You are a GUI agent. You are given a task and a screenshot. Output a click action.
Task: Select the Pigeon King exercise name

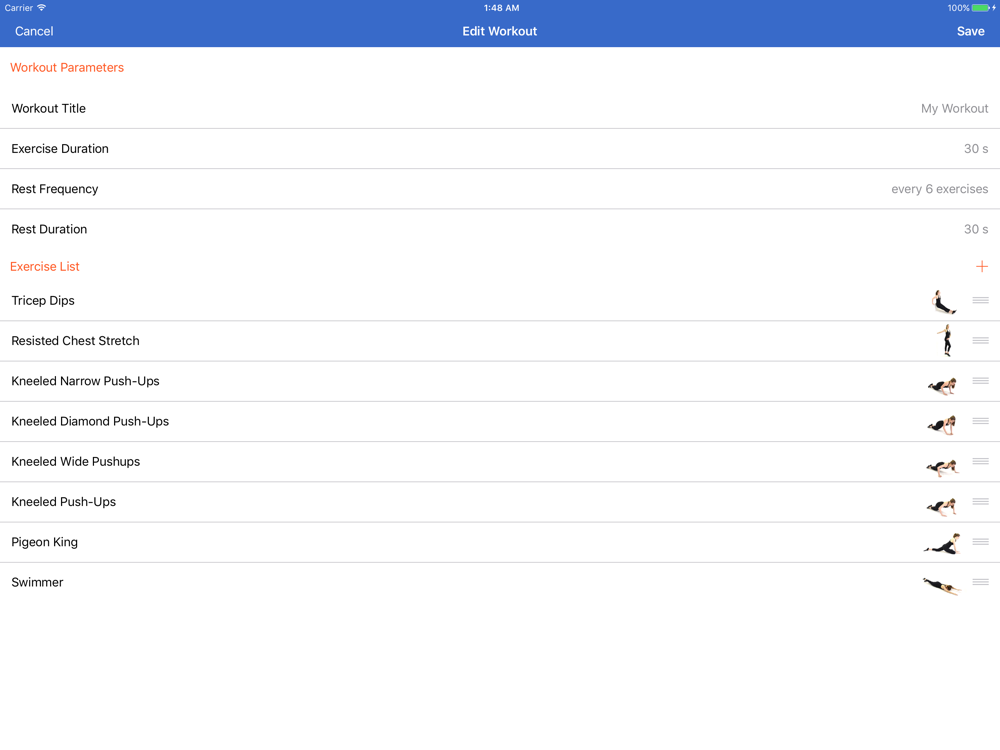[45, 542]
